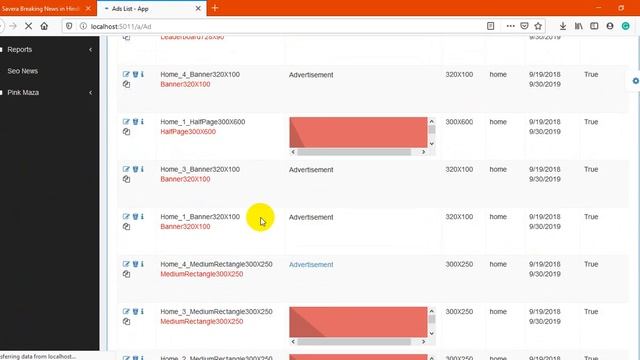
Task: Click Advertisement text in Home_1_Banner320X100 row
Action: pos(311,217)
